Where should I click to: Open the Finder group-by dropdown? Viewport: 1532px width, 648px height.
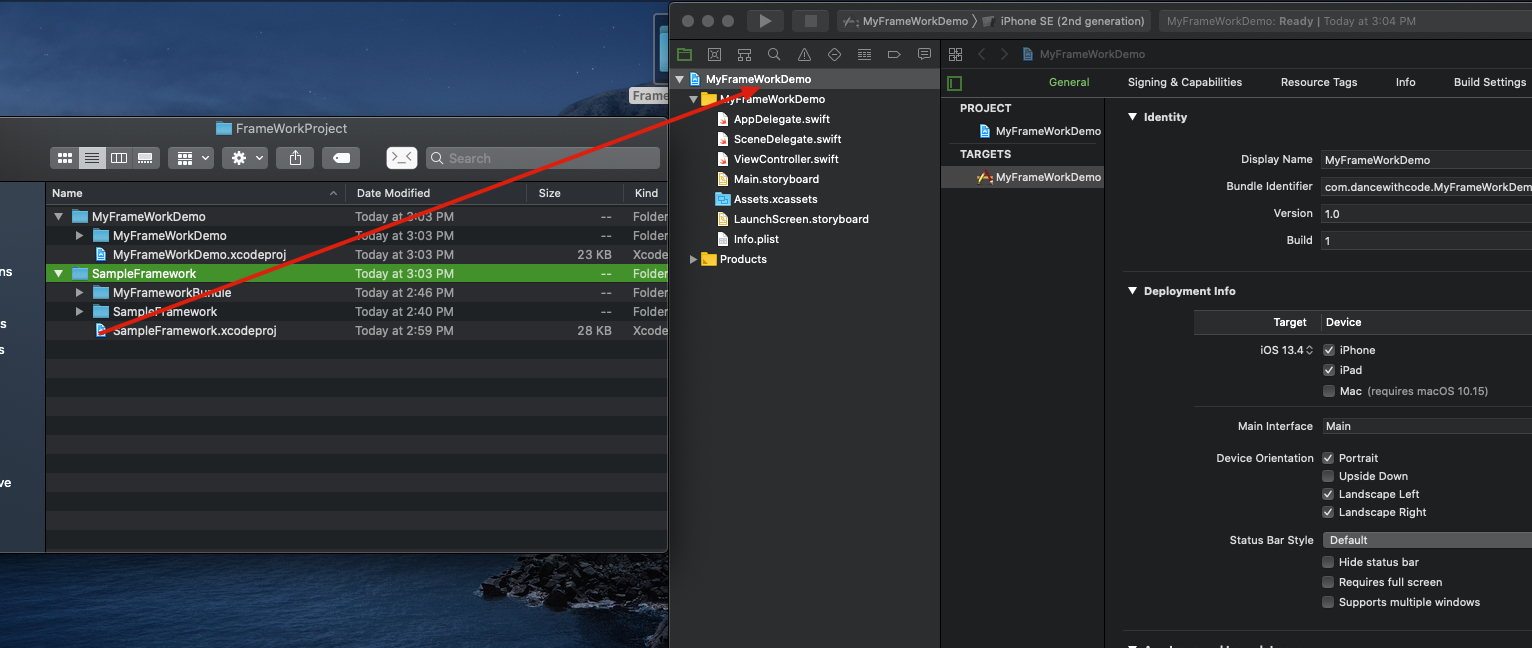(x=191, y=158)
